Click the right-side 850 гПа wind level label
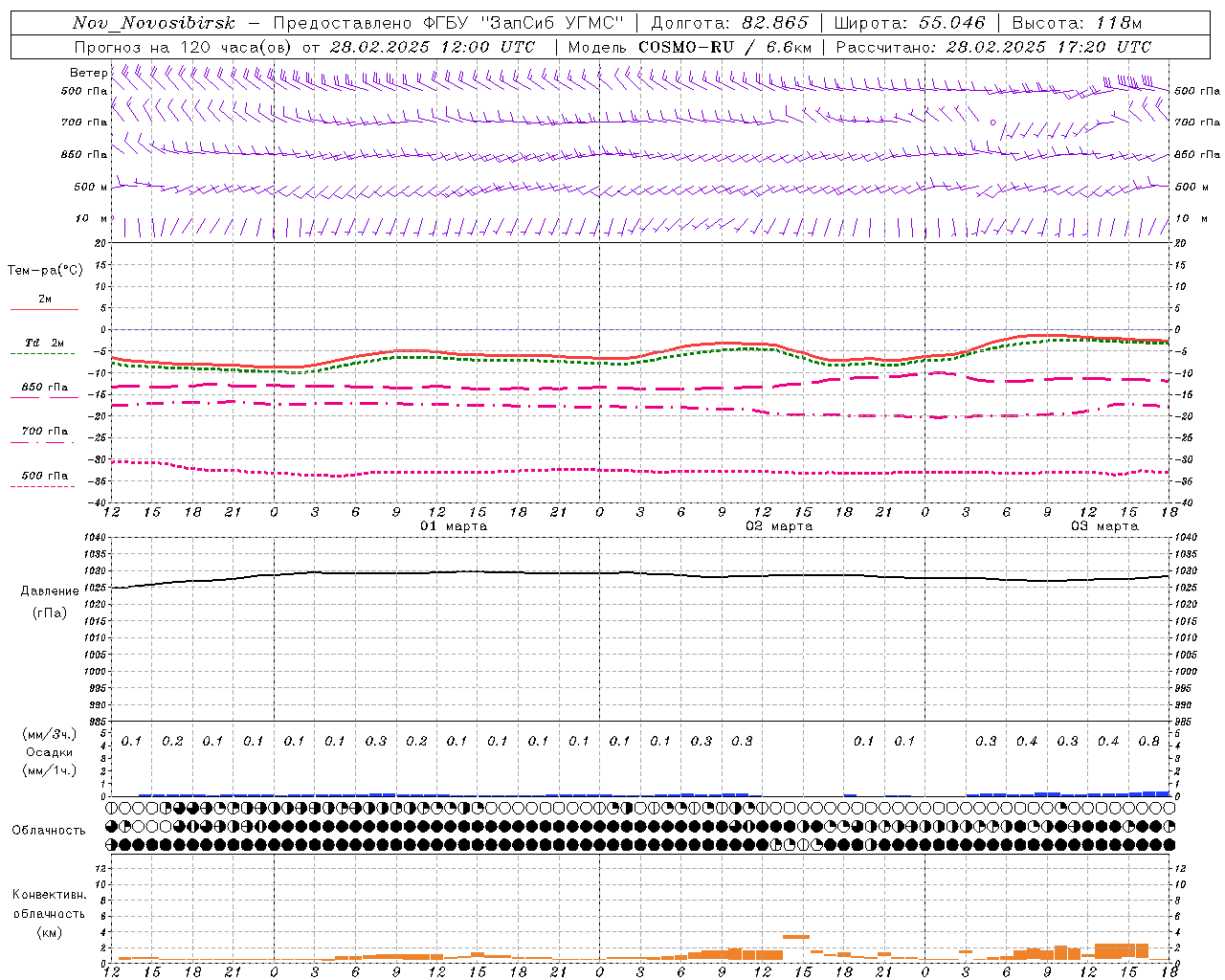 click(1197, 154)
